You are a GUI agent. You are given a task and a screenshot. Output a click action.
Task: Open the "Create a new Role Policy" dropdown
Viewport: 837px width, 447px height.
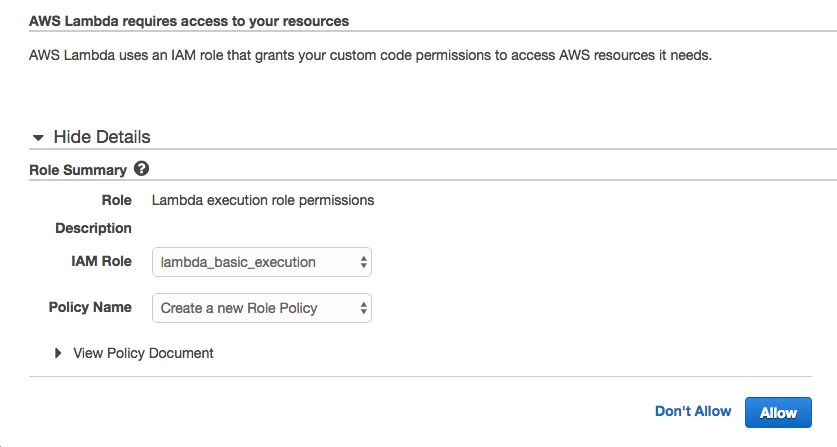261,308
